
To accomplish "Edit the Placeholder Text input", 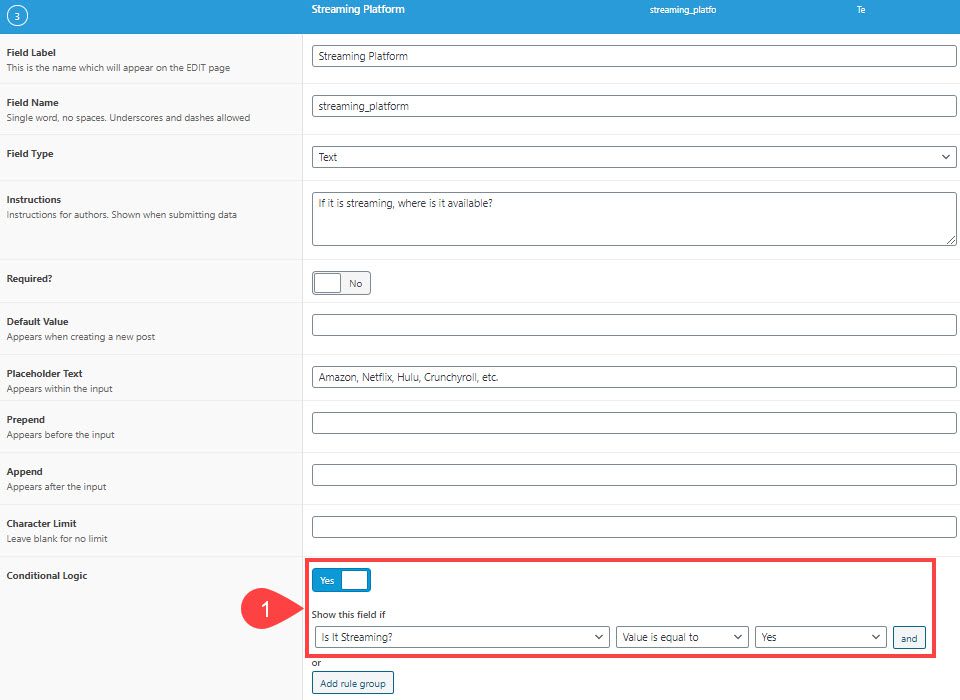I will (x=633, y=376).
